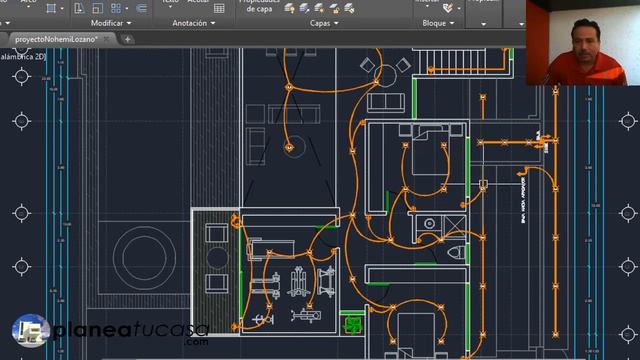Select the Array tool icon
The width and height of the screenshot is (640, 360).
pos(116,8)
